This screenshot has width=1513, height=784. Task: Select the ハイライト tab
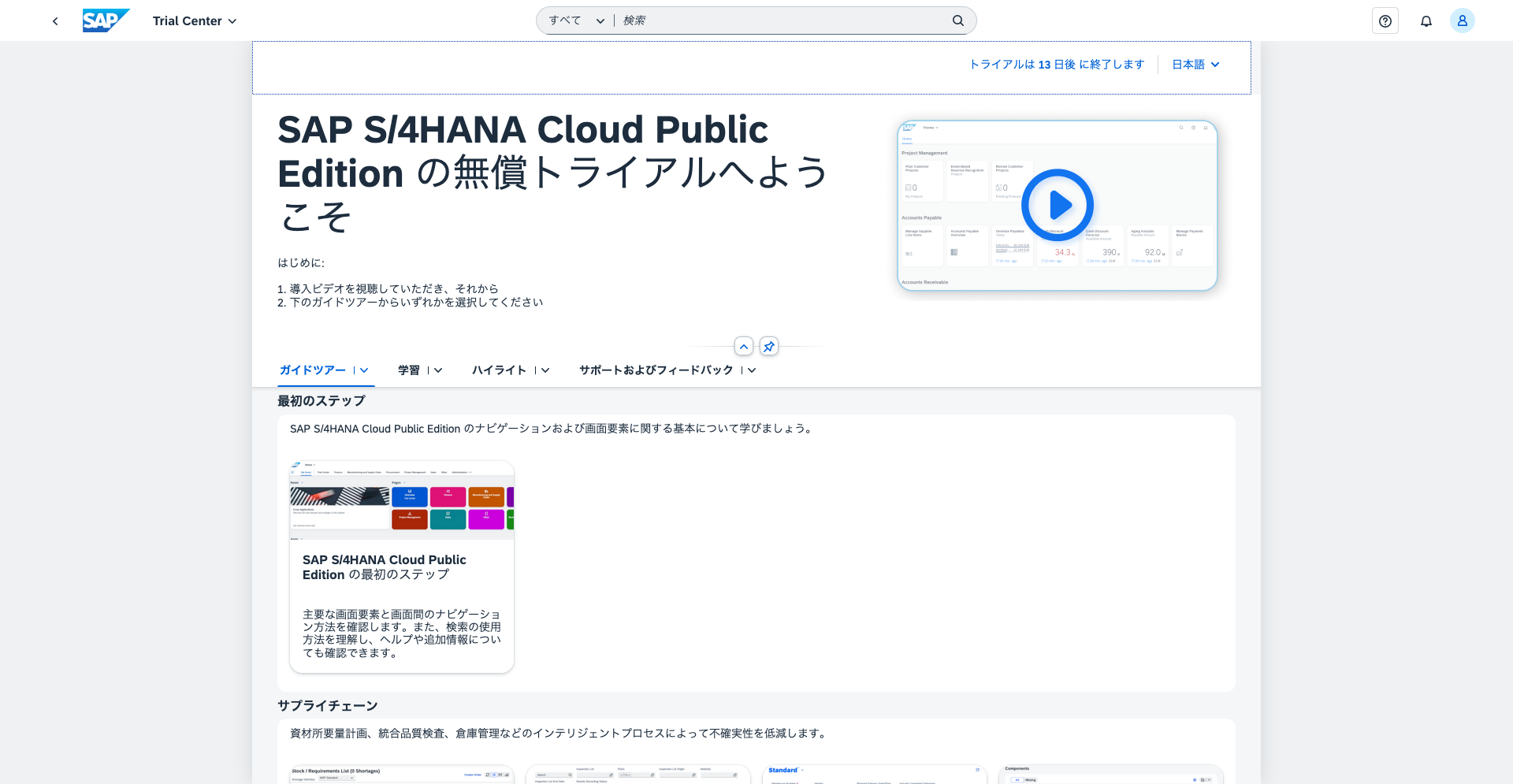pos(499,370)
